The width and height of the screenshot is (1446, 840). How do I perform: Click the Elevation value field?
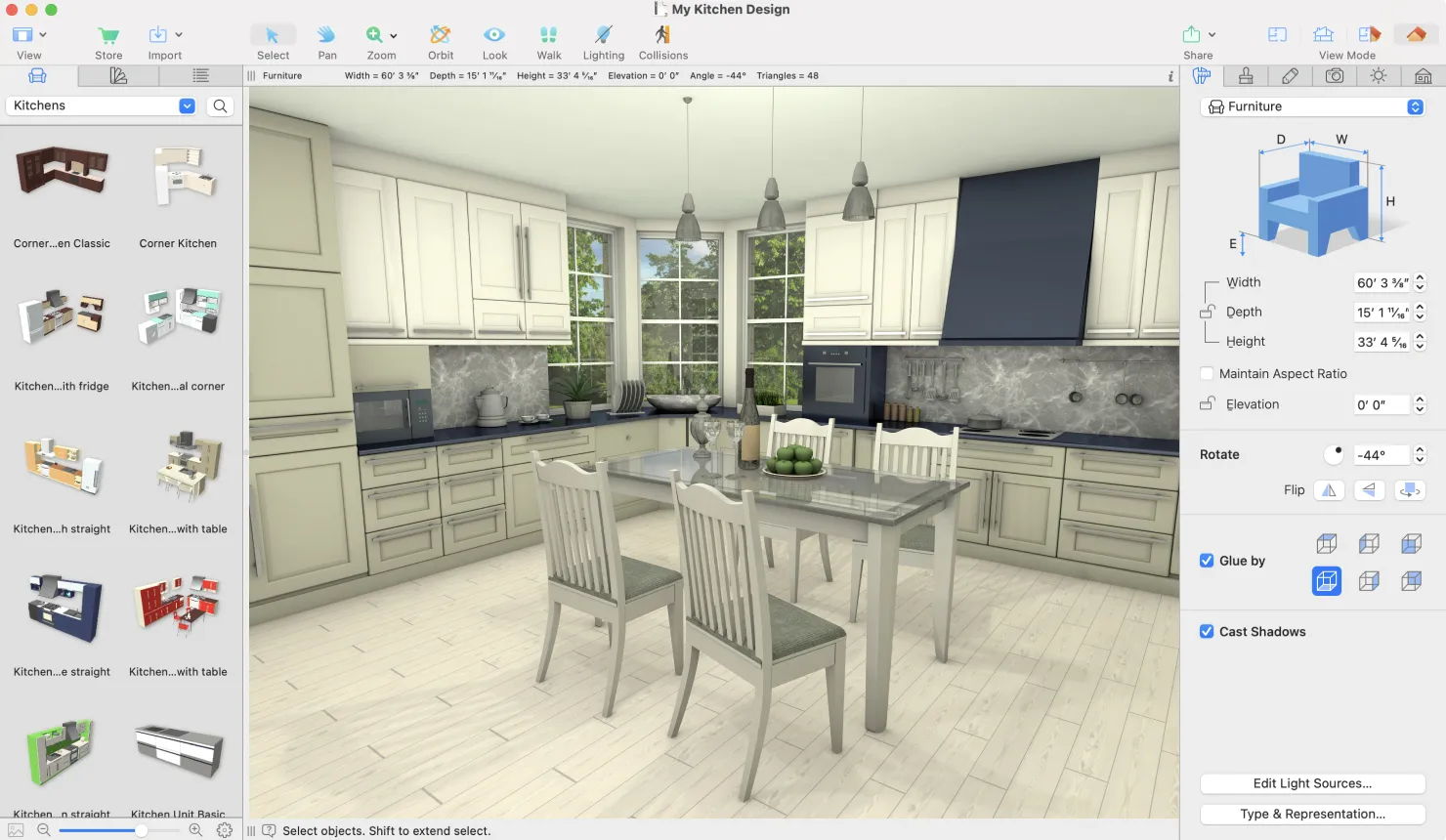(x=1381, y=404)
